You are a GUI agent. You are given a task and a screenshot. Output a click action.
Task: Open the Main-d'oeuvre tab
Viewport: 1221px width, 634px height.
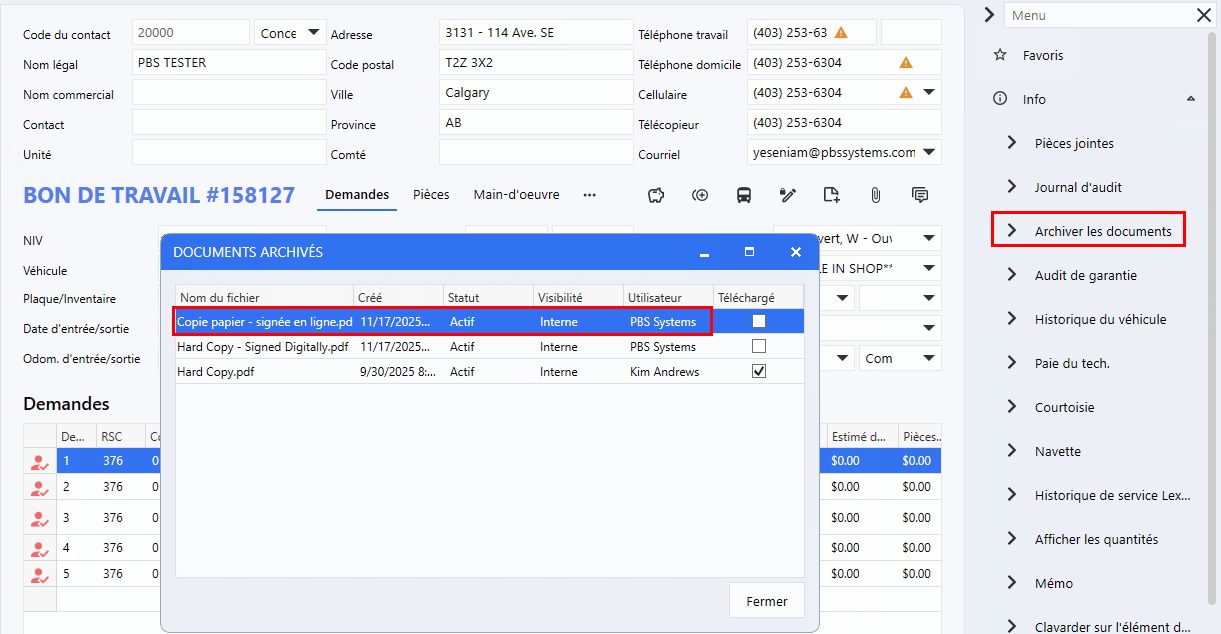(x=516, y=195)
